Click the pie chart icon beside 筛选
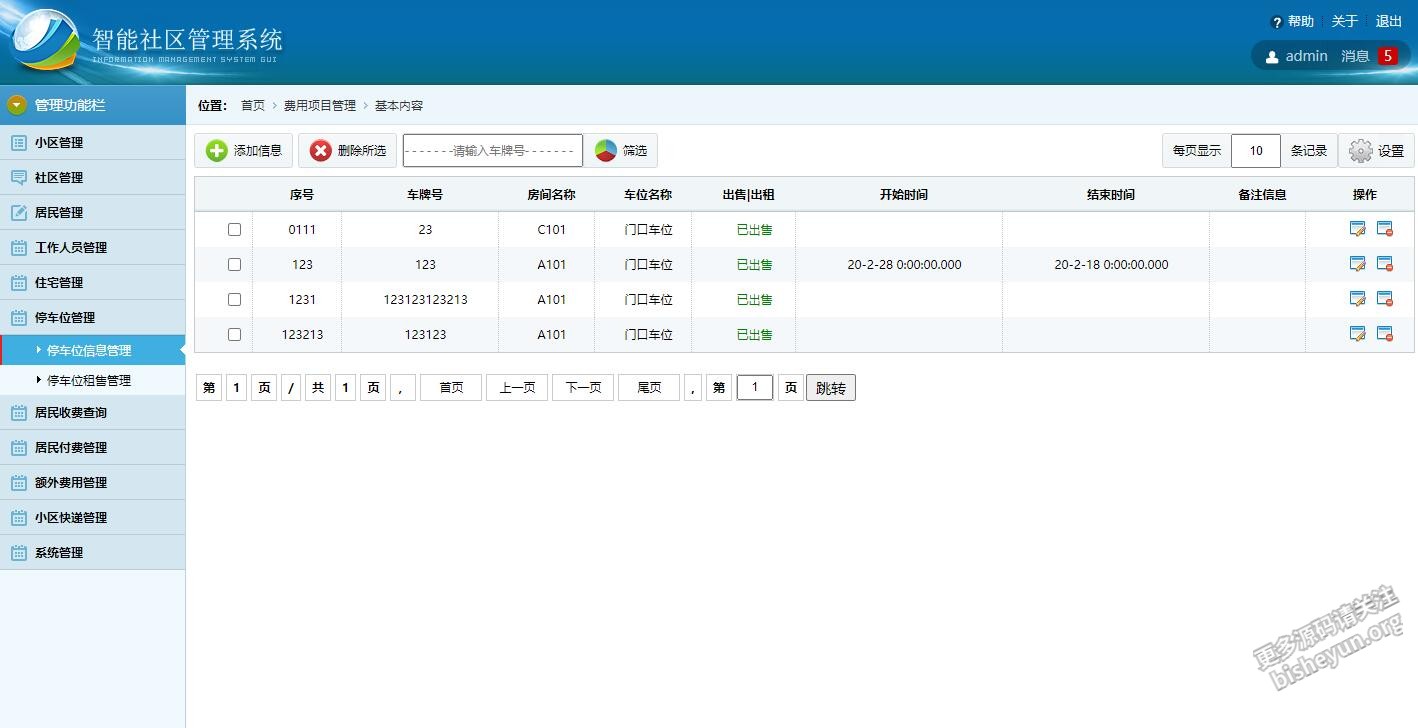The width and height of the screenshot is (1418, 728). click(x=606, y=150)
